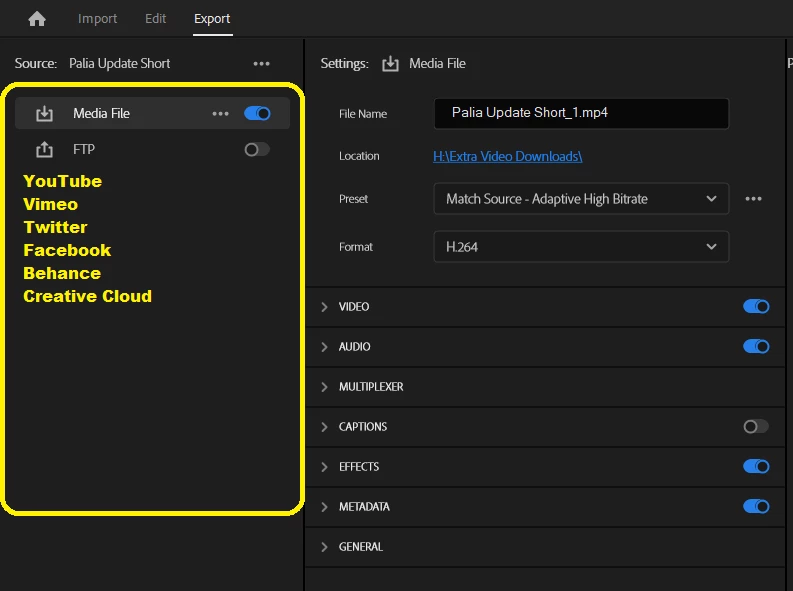The image size is (793, 591).
Task: Open the H.264 Format dropdown
Action: pos(581,247)
